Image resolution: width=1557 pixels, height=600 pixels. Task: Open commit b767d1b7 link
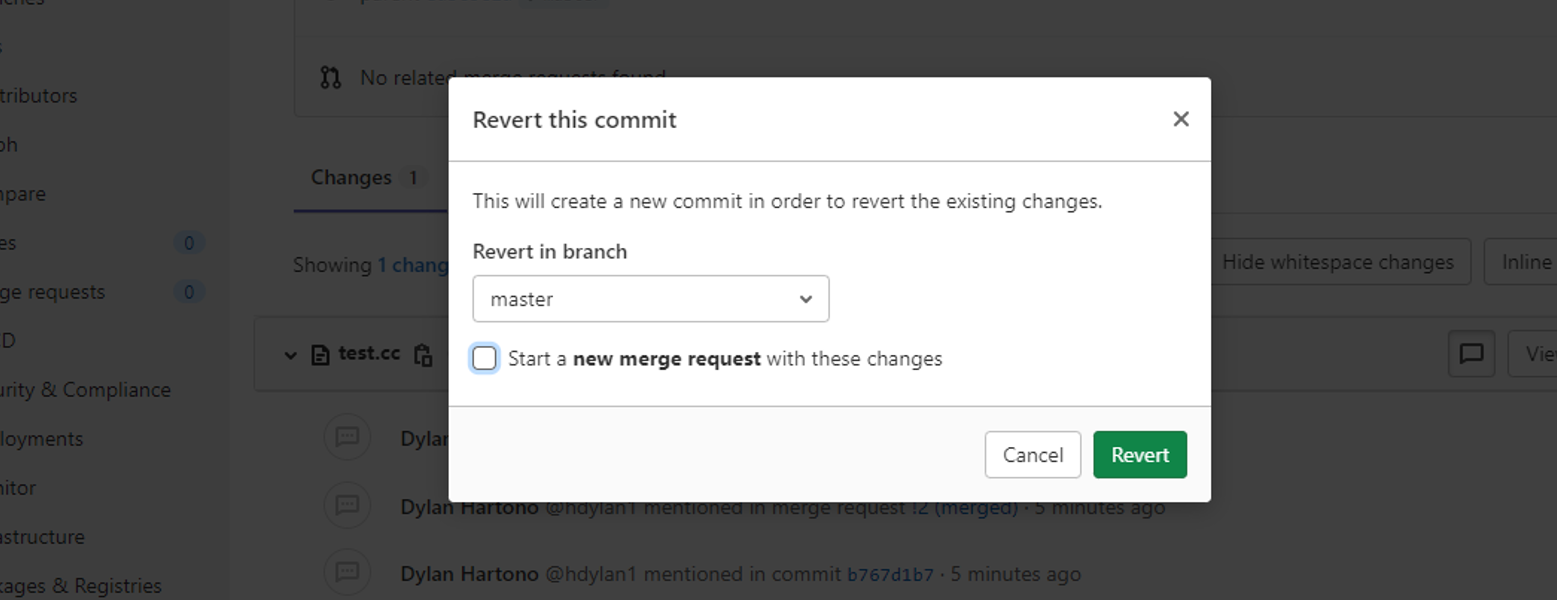click(890, 575)
